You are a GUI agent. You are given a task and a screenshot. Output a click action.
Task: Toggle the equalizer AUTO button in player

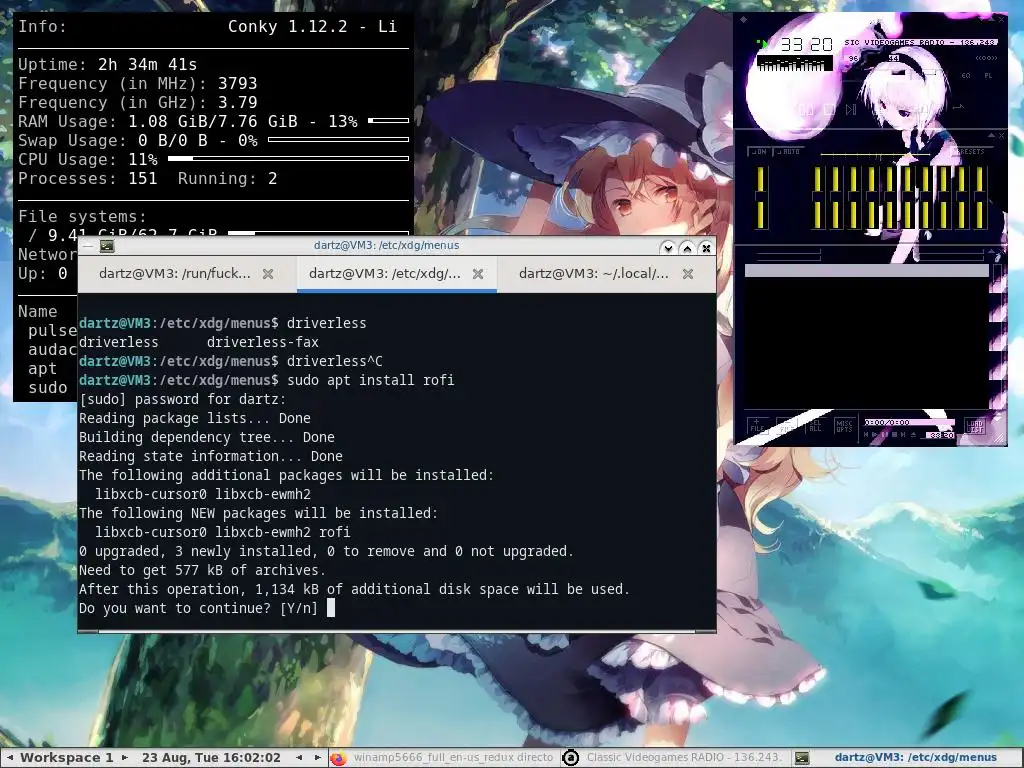point(789,152)
